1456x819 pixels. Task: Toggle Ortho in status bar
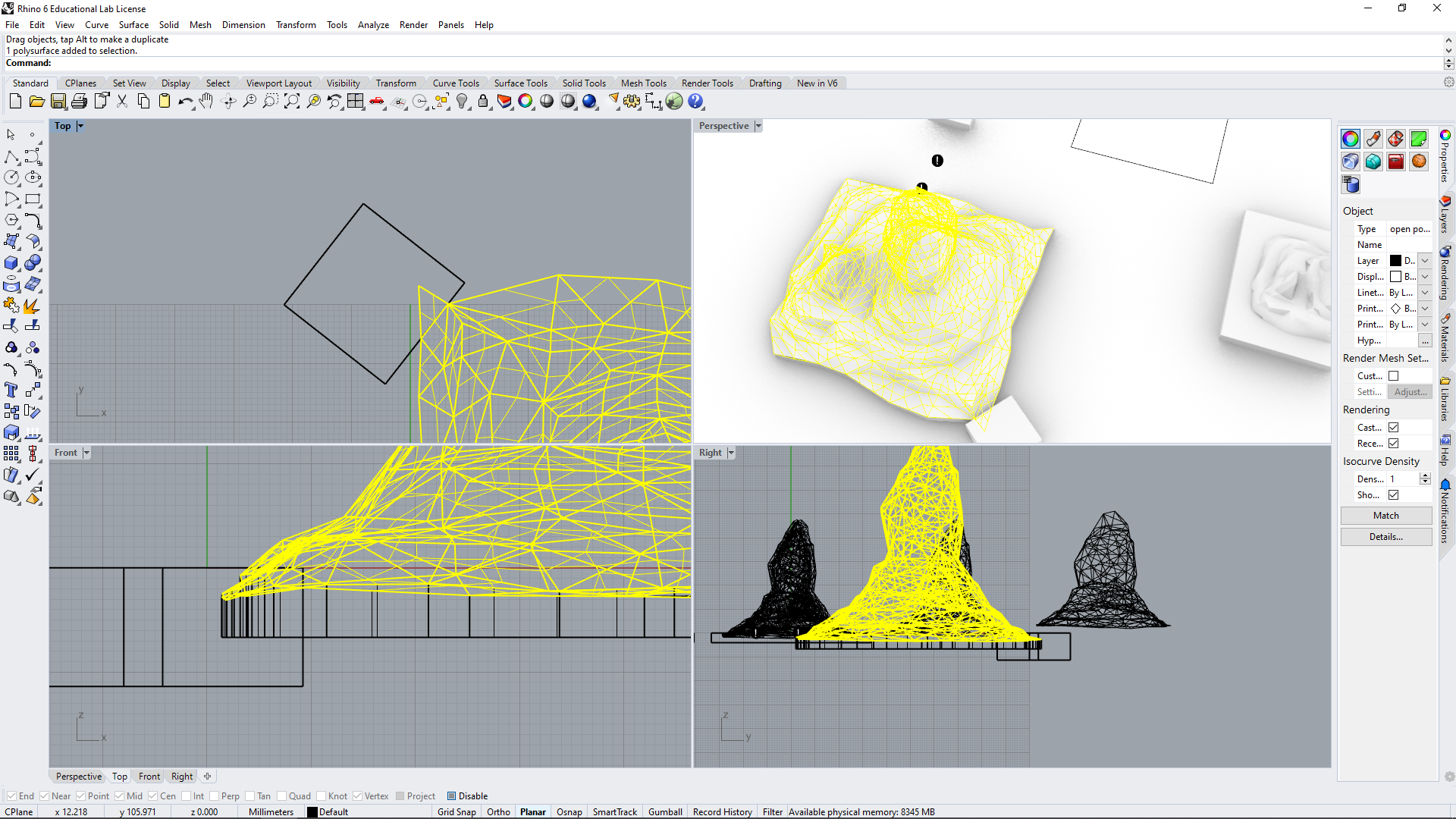[x=498, y=811]
